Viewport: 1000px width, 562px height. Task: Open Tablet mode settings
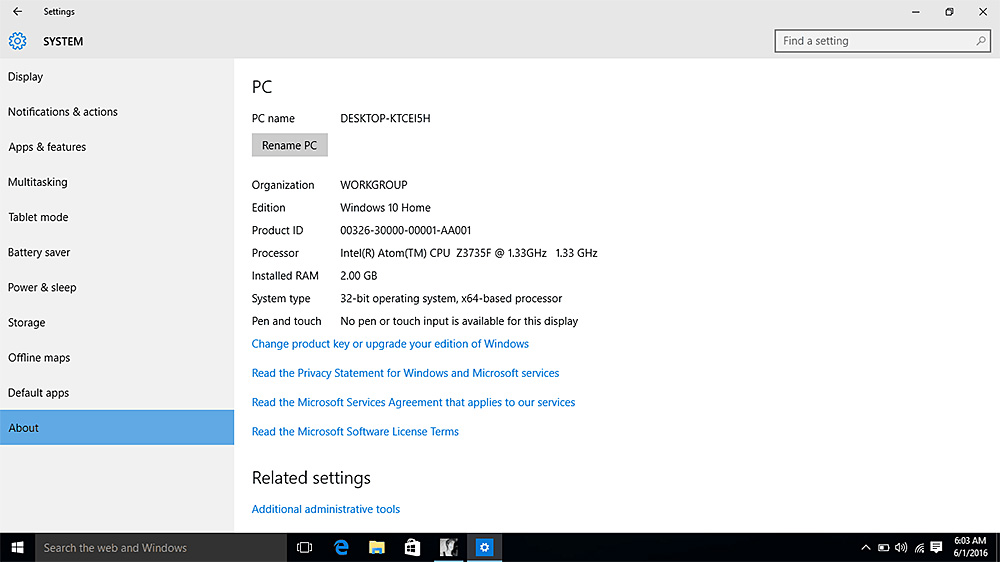(117, 217)
